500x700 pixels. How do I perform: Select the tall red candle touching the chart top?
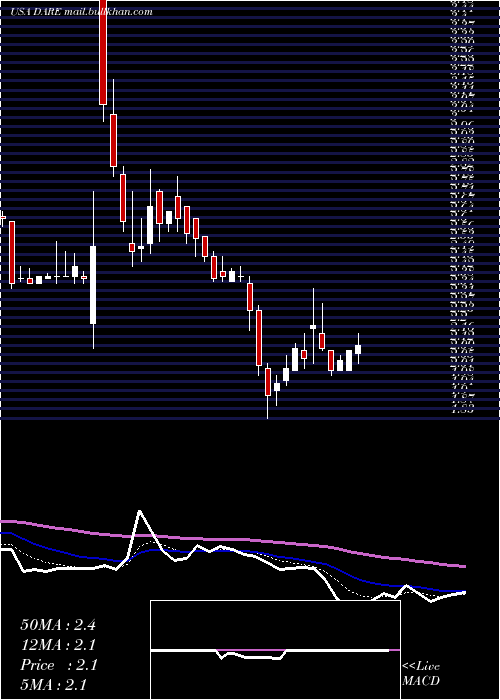(x=103, y=52)
